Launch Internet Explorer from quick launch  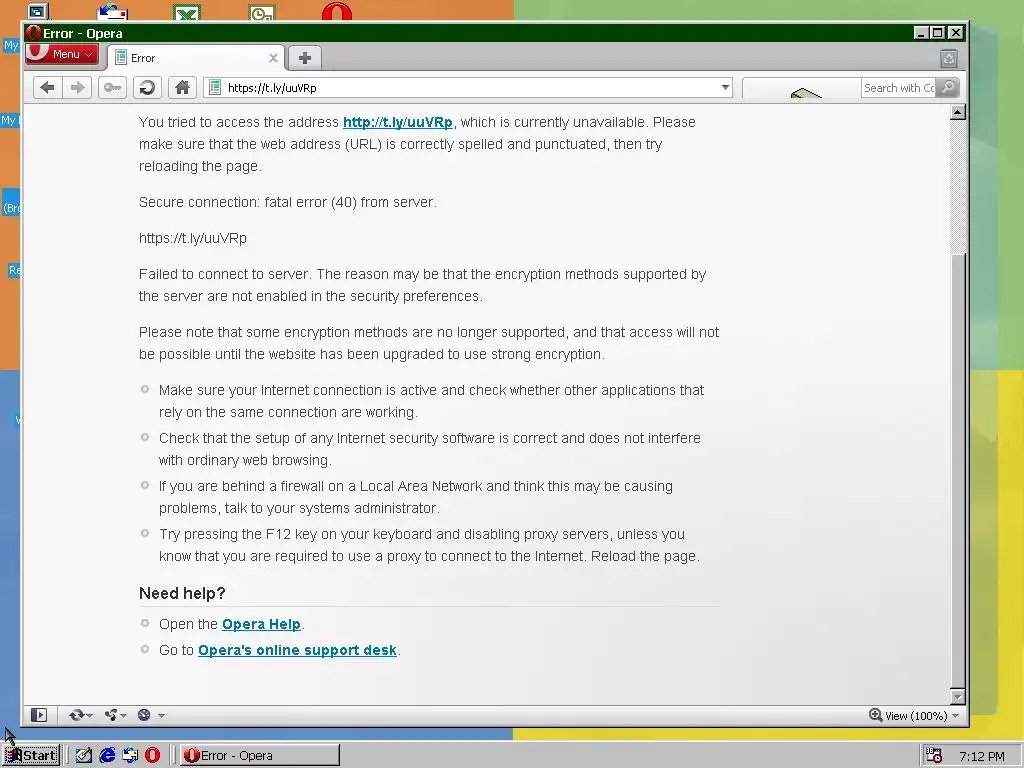(107, 756)
